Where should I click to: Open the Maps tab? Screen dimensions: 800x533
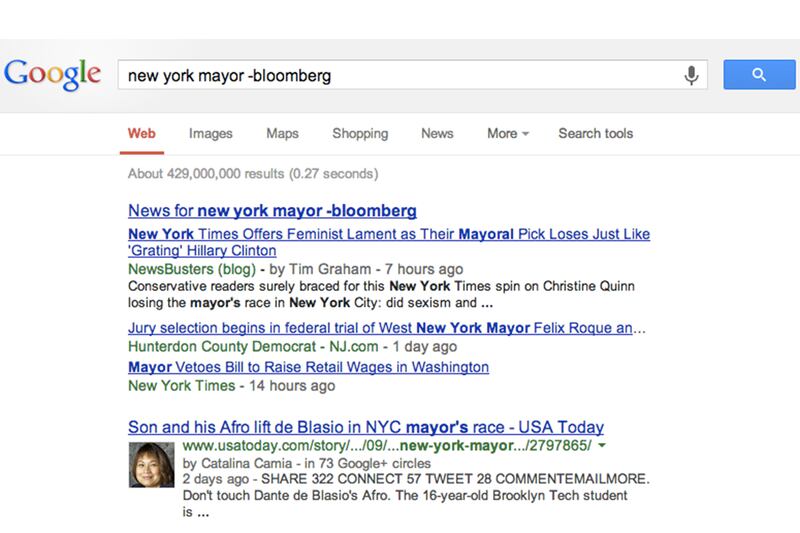(282, 134)
